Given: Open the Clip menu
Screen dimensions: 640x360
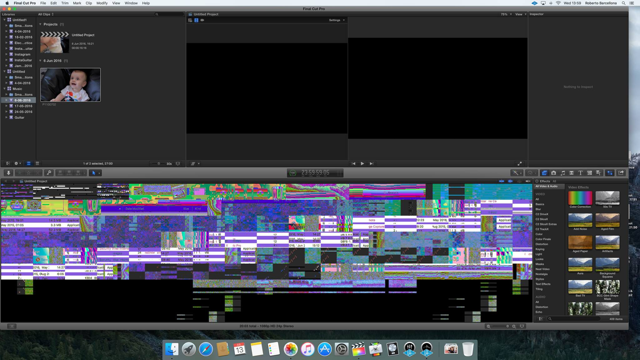Looking at the screenshot, I should pos(89,3).
